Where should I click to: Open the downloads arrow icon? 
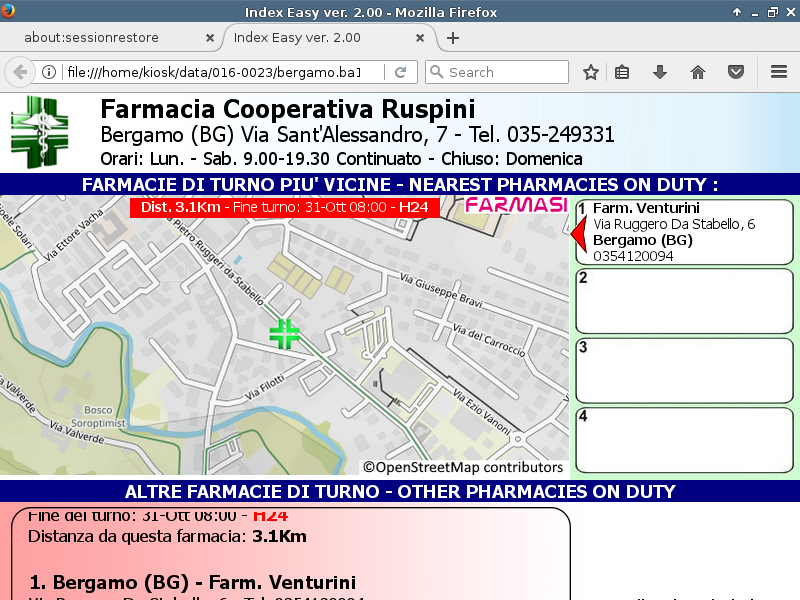click(660, 72)
